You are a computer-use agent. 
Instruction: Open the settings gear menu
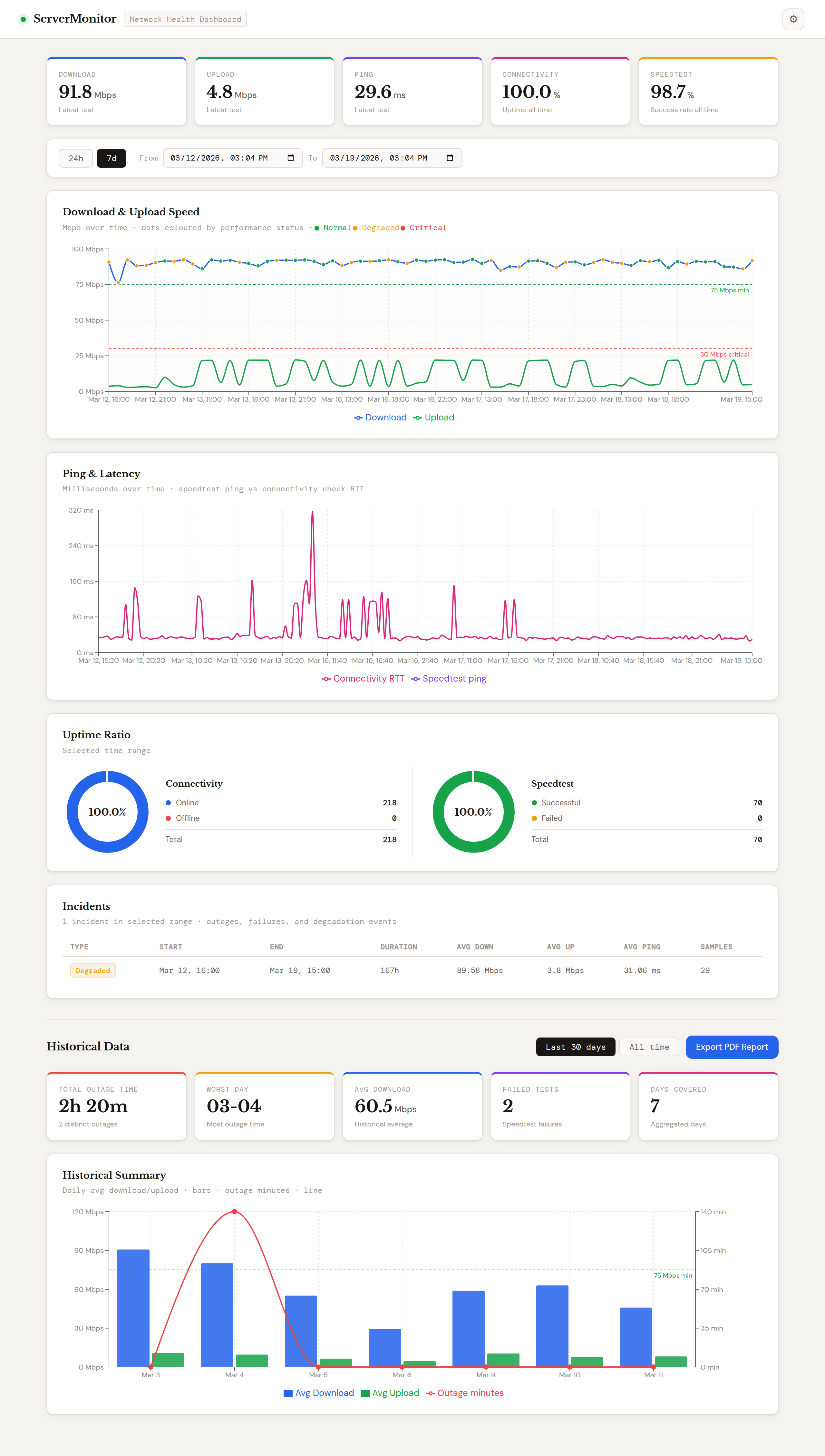point(793,19)
